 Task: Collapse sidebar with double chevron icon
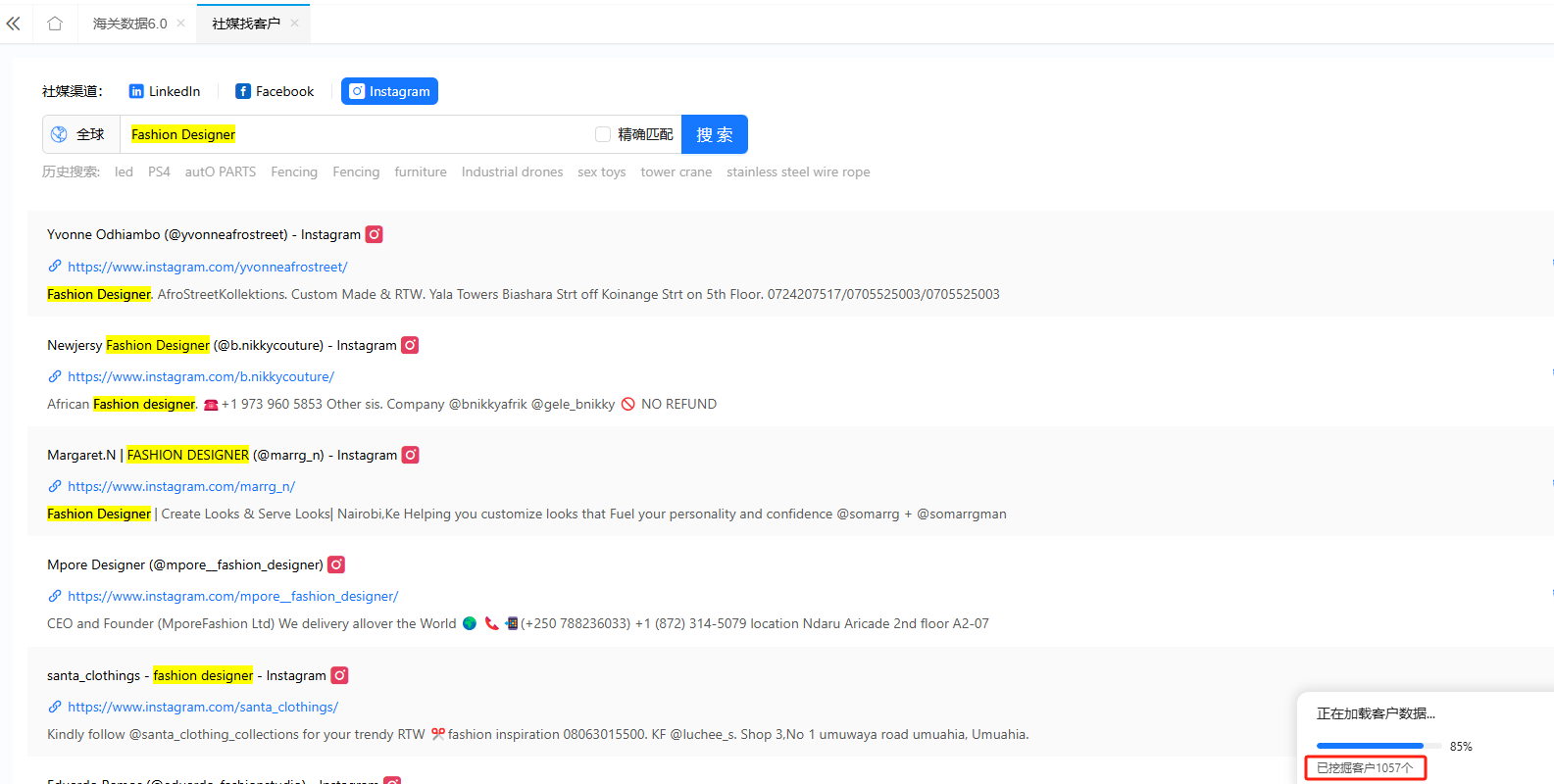click(x=14, y=24)
